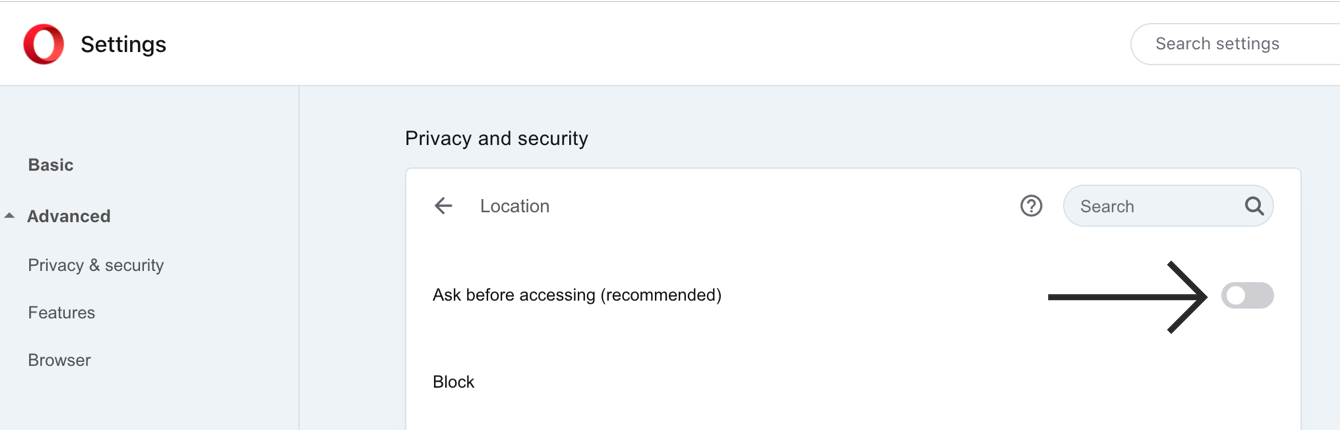The width and height of the screenshot is (1340, 430).
Task: Open the Browser sidebar item
Action: (x=59, y=360)
